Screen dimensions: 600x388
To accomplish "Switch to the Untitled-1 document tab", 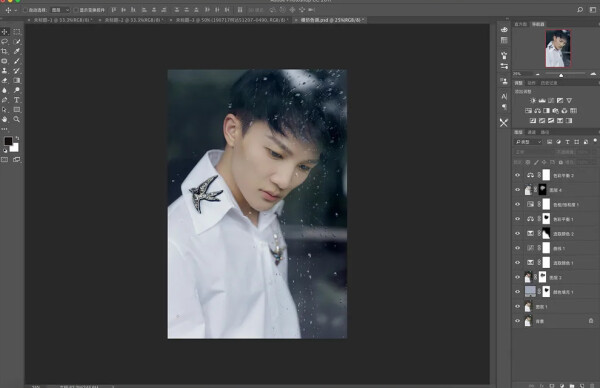I will tap(62, 20).
